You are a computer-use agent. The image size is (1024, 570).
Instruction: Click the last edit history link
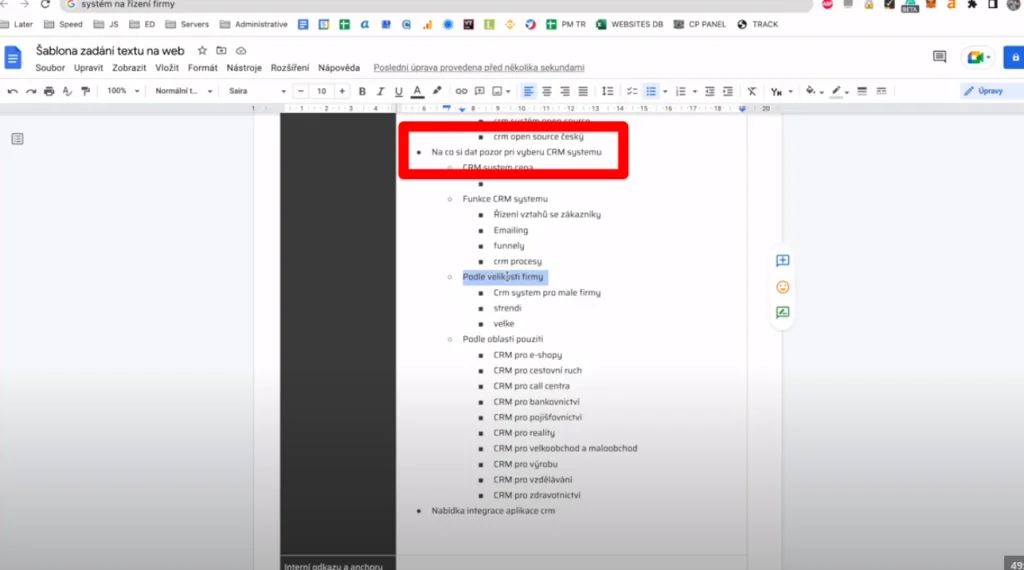(x=478, y=68)
